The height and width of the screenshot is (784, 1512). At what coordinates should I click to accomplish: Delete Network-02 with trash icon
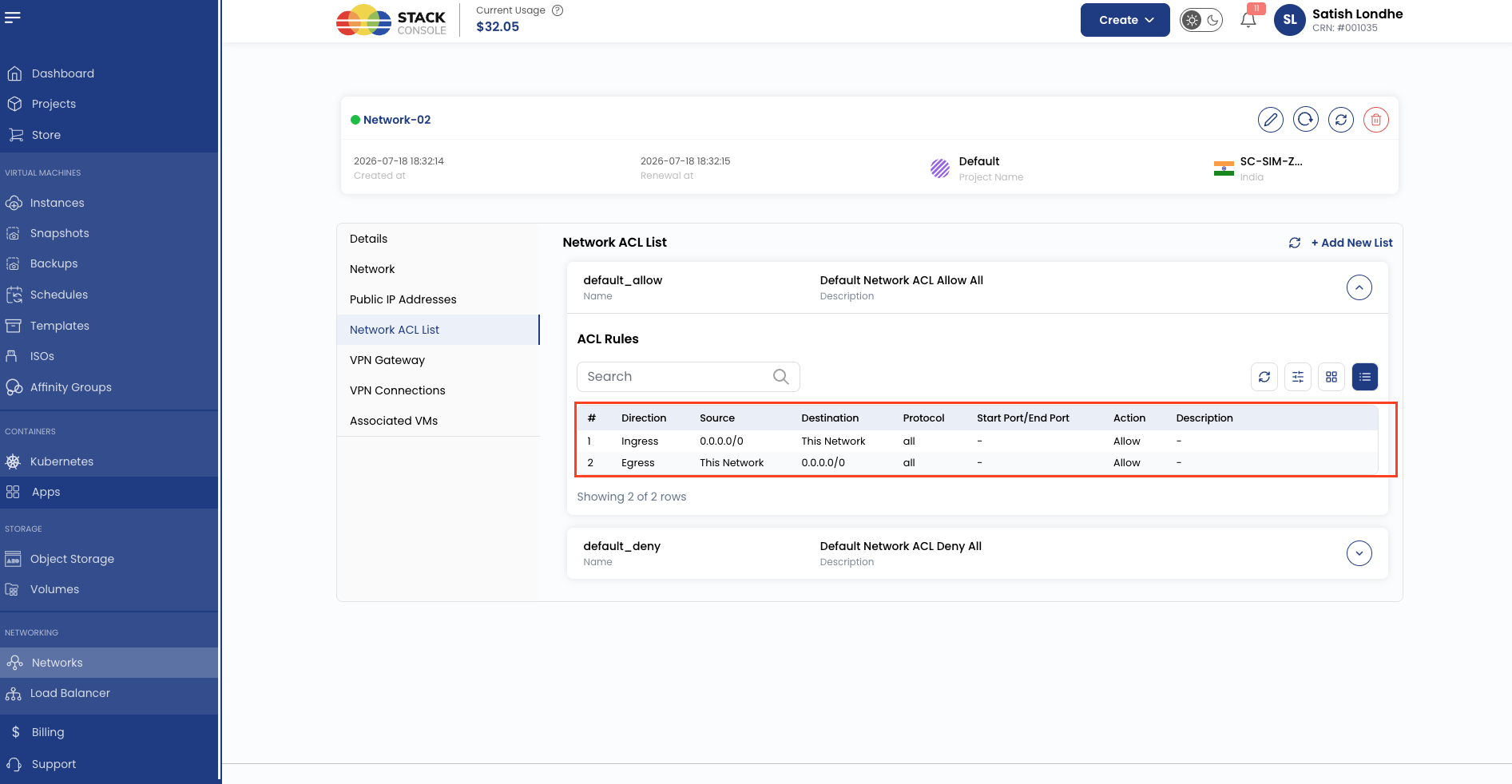(1375, 120)
